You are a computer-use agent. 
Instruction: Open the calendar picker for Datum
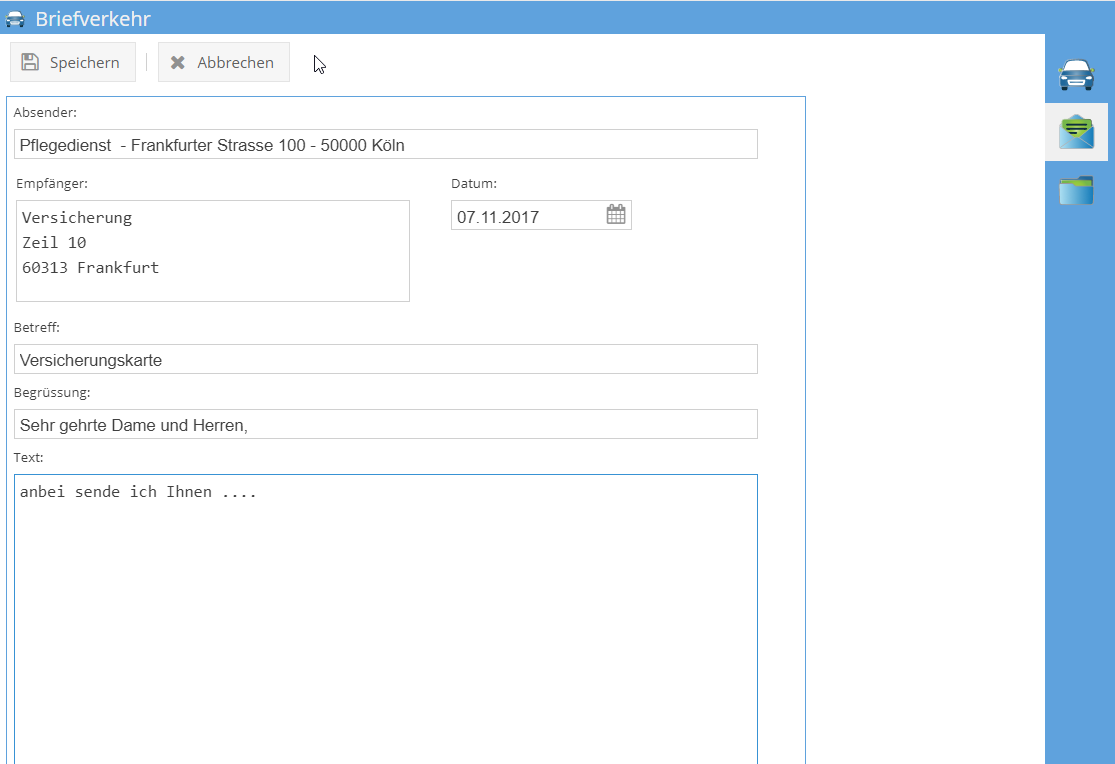(616, 215)
